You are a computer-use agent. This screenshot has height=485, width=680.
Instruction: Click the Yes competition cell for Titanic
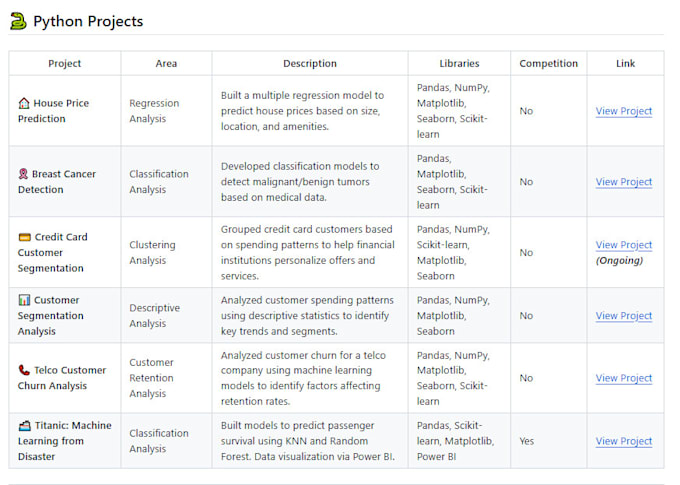[526, 441]
